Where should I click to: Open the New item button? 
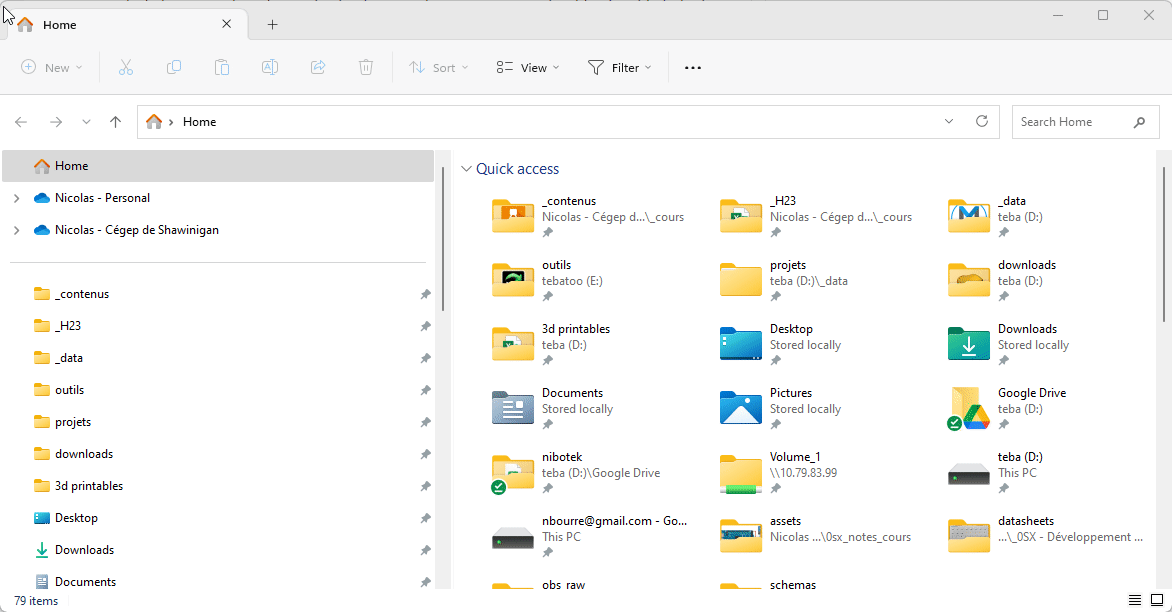pyautogui.click(x=51, y=67)
